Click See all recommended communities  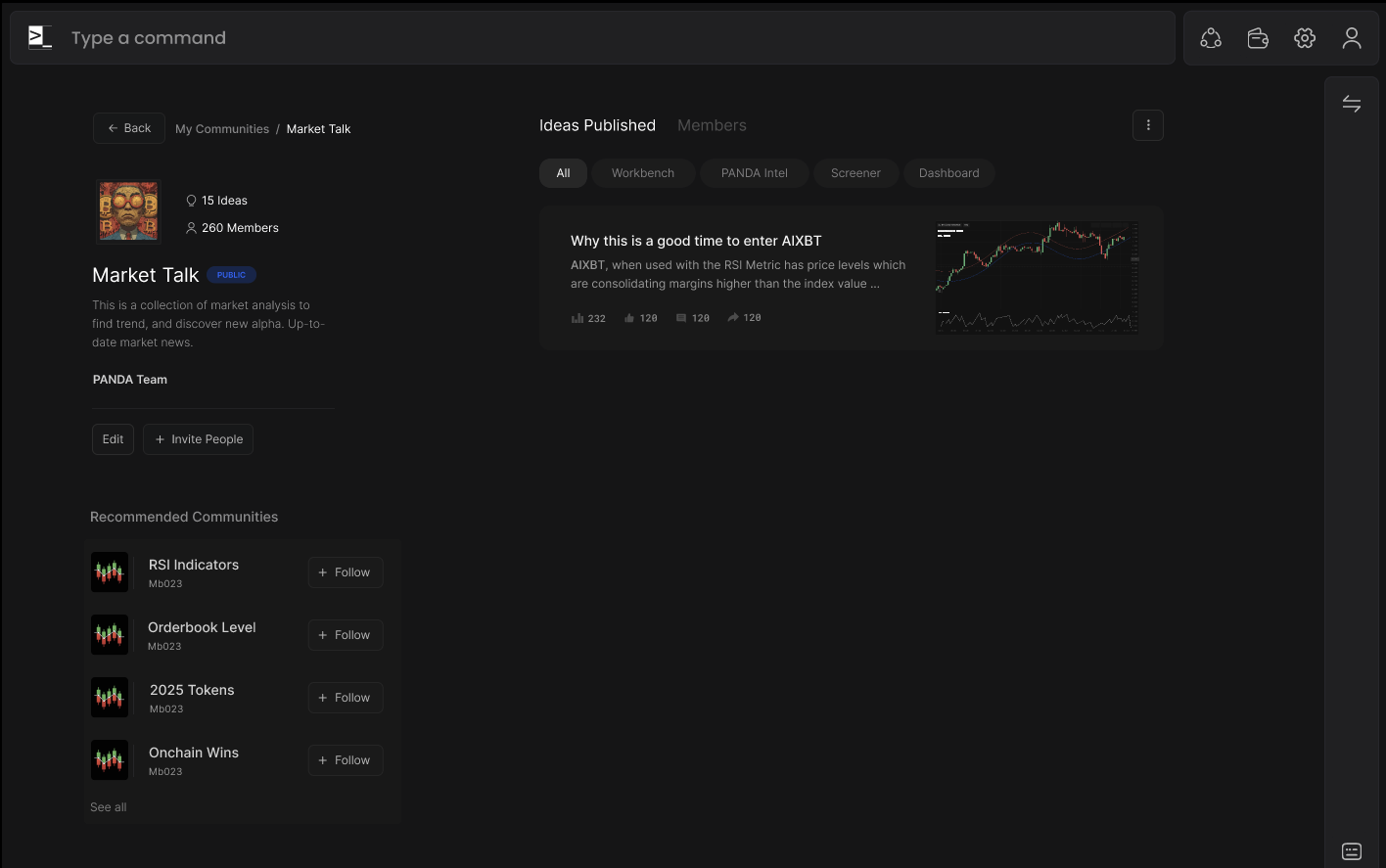[x=108, y=807]
